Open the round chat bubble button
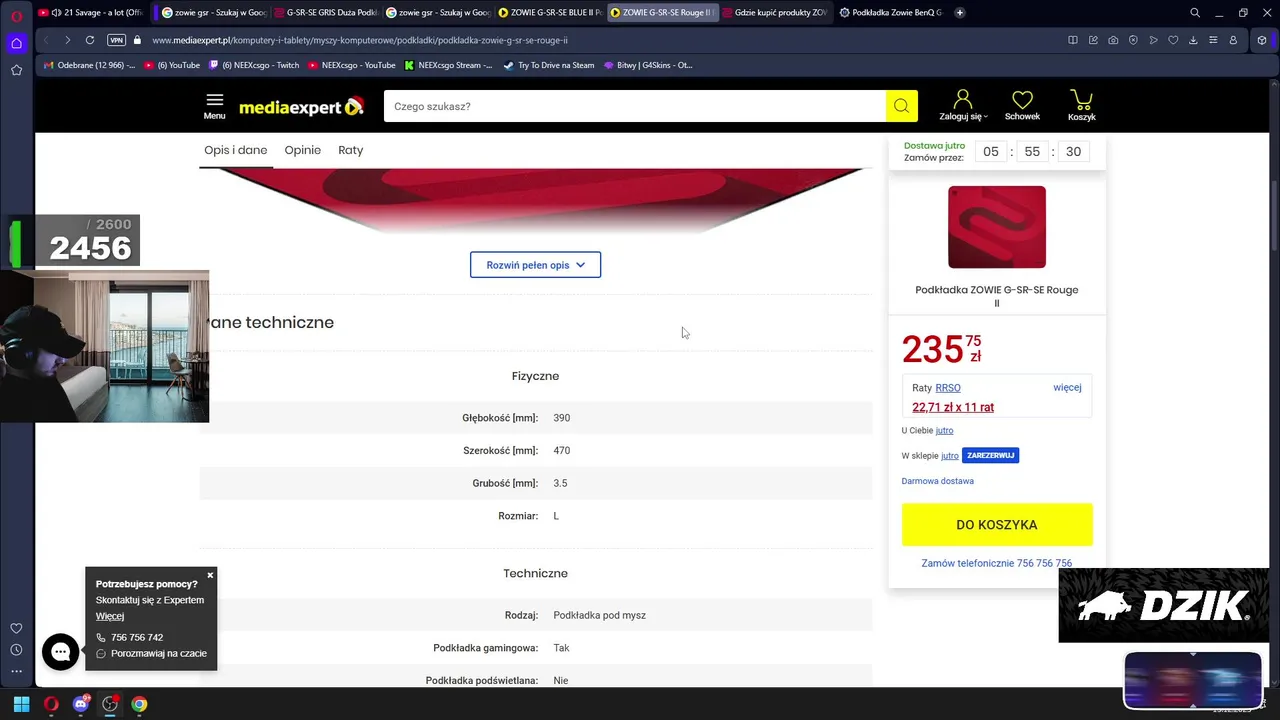The height and width of the screenshot is (720, 1280). 61,652
